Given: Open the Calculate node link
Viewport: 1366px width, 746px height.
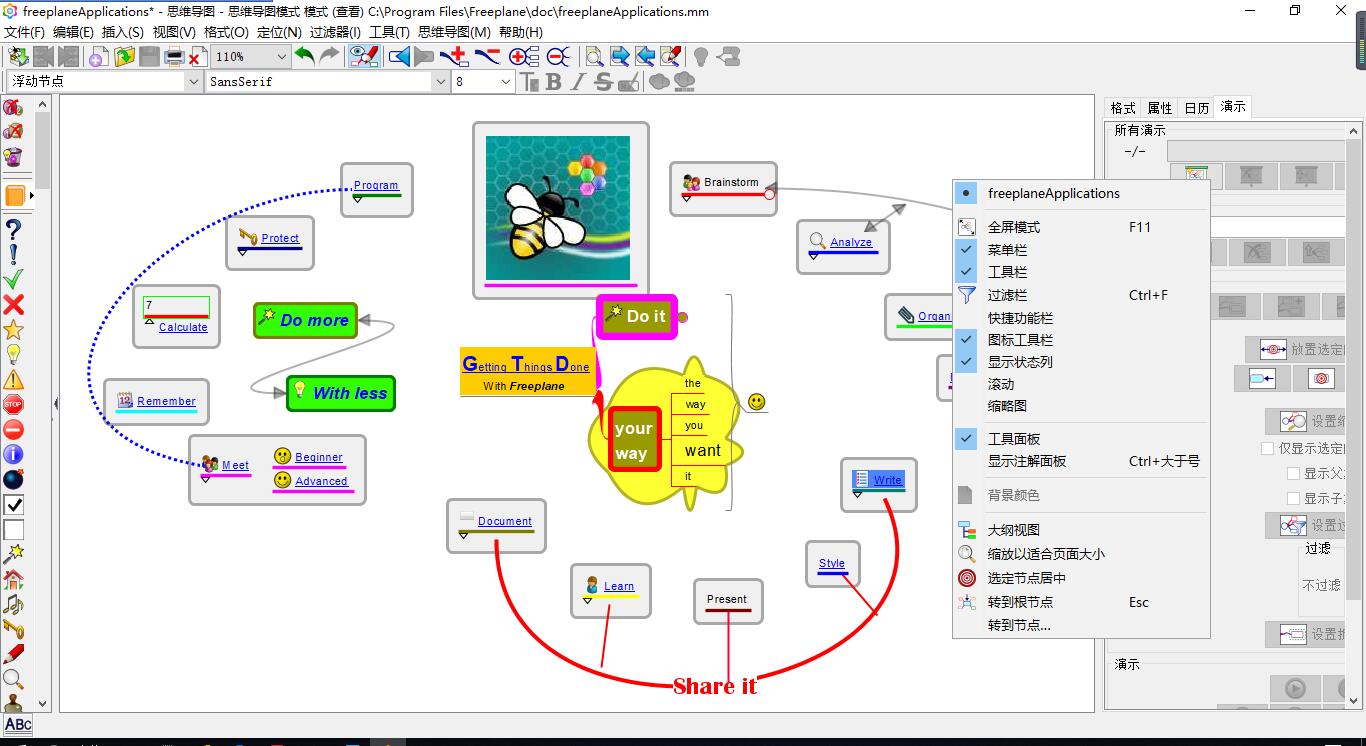Looking at the screenshot, I should coord(183,327).
